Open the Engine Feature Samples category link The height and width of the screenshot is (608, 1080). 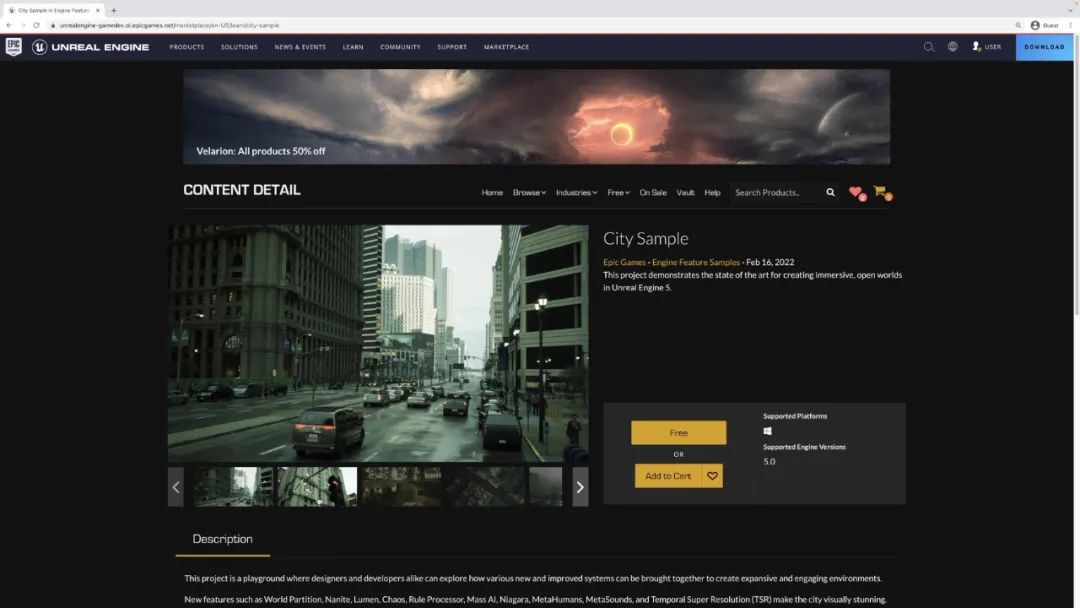696,262
